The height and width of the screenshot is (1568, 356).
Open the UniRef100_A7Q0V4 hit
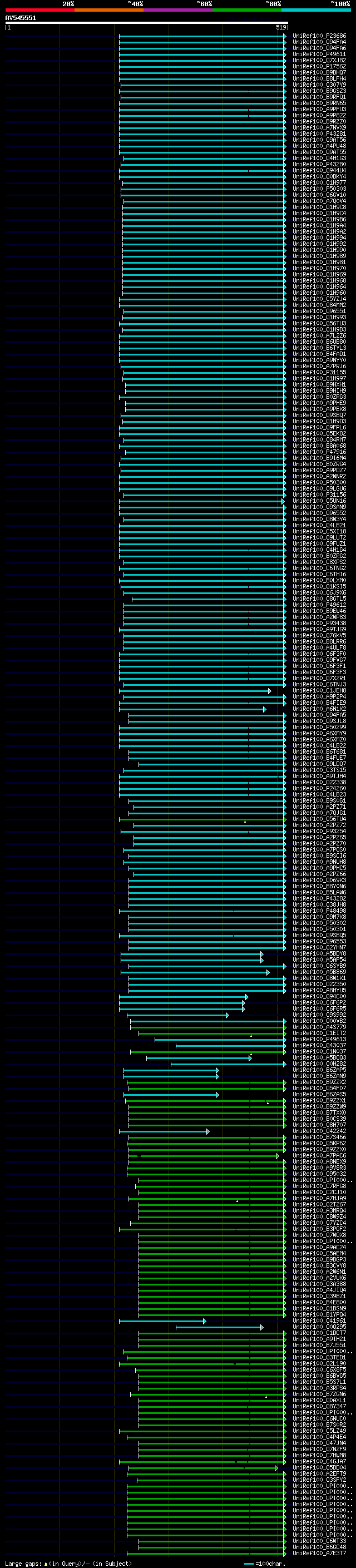click(x=319, y=201)
